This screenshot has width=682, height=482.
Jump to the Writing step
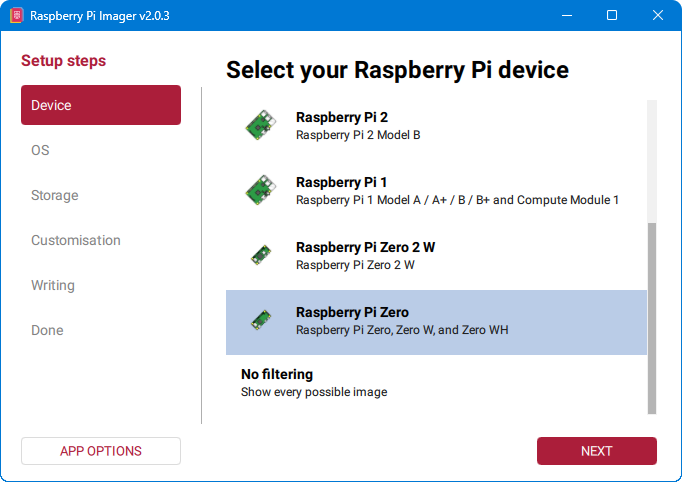coord(53,285)
